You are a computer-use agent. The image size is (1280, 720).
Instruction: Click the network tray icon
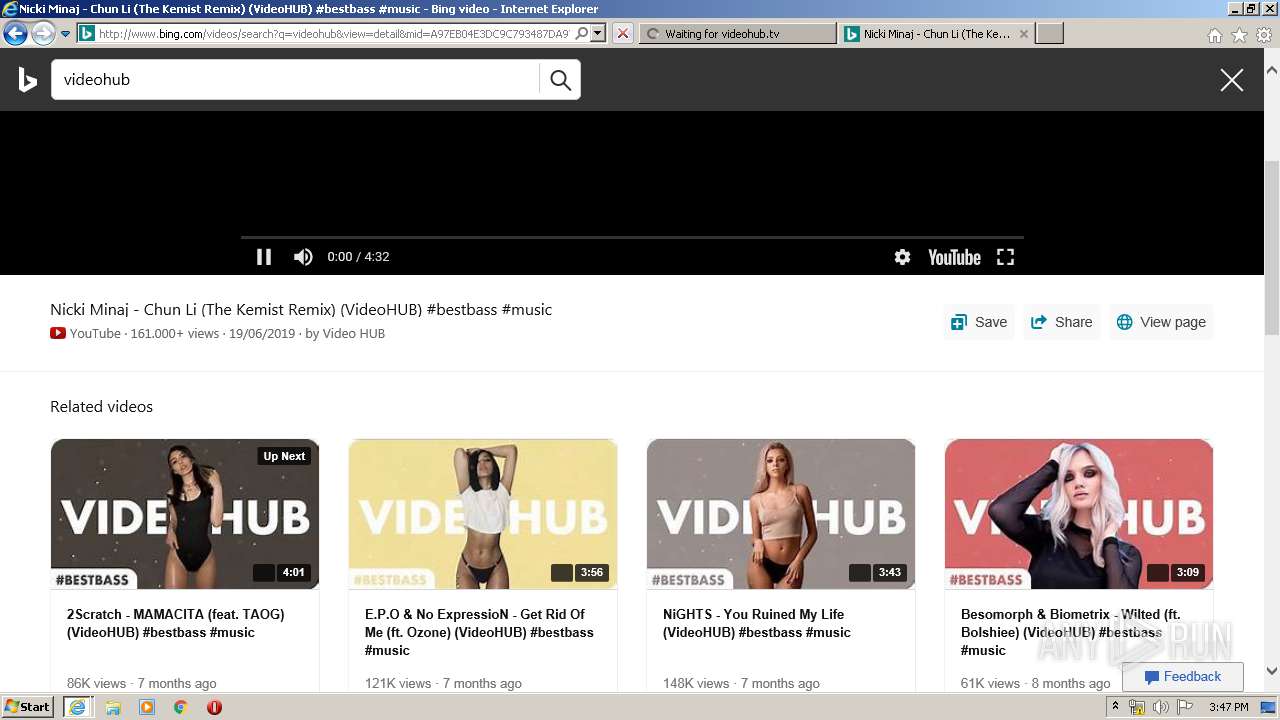[x=1136, y=707]
